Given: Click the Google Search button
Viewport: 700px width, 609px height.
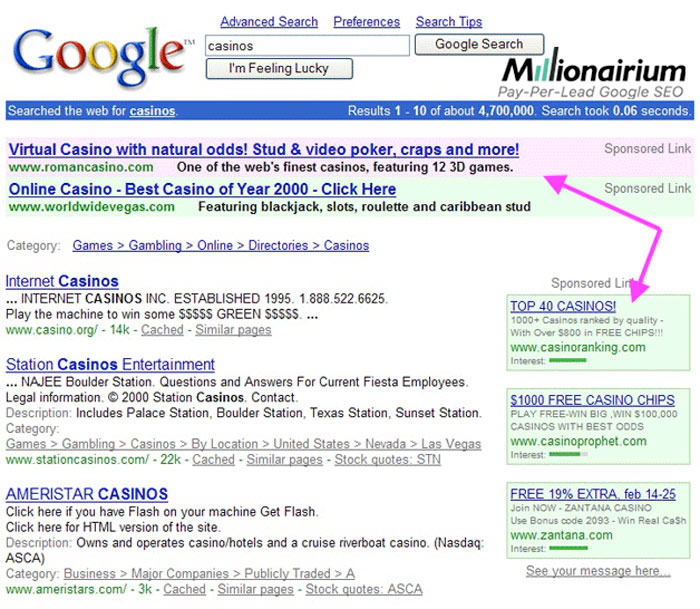Looking at the screenshot, I should pos(479,44).
